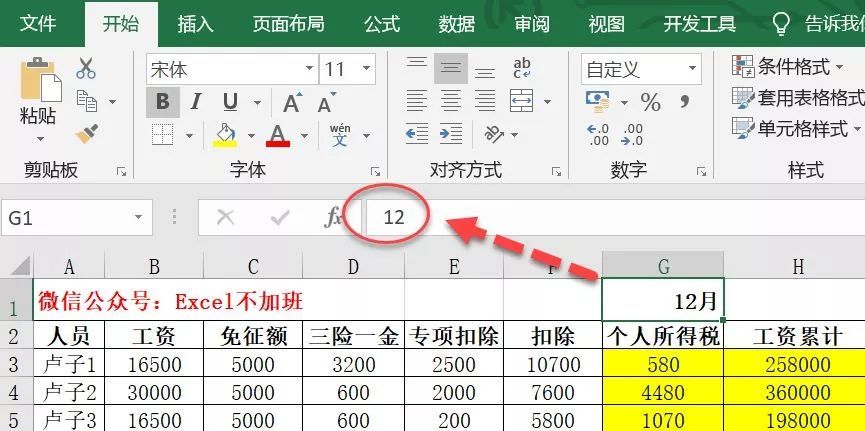Image resolution: width=865 pixels, height=431 pixels.
Task: Open number format dropdown 自定义
Action: click(x=692, y=69)
